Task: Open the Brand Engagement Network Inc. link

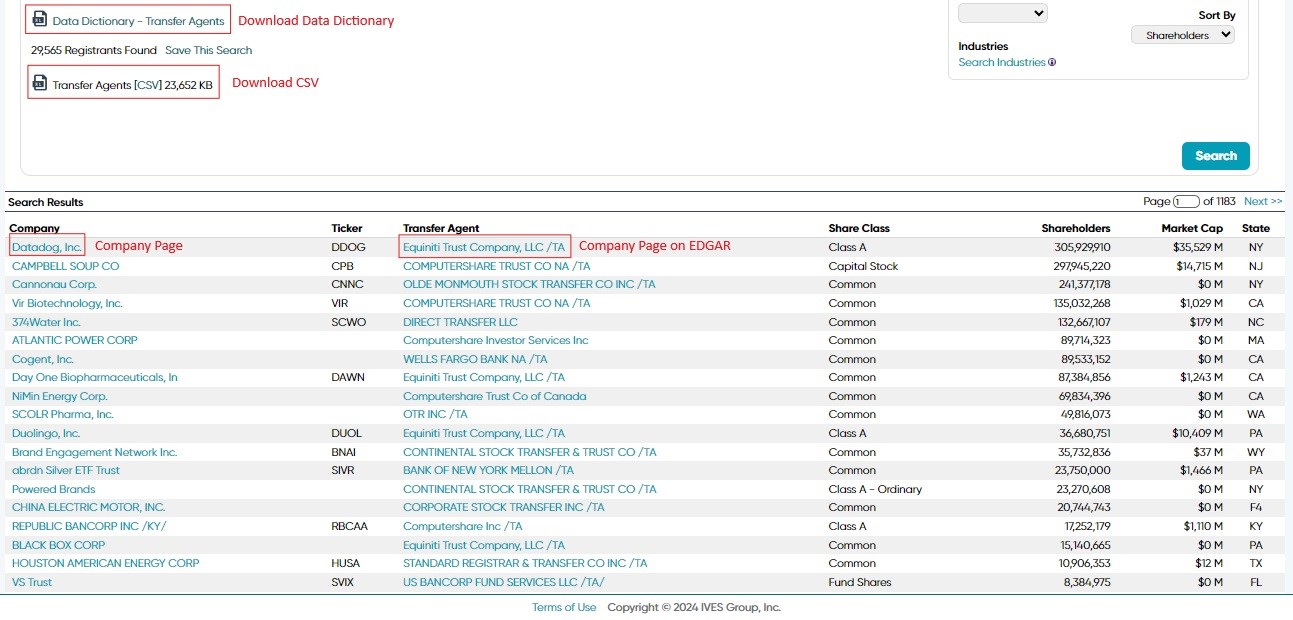Action: [95, 452]
